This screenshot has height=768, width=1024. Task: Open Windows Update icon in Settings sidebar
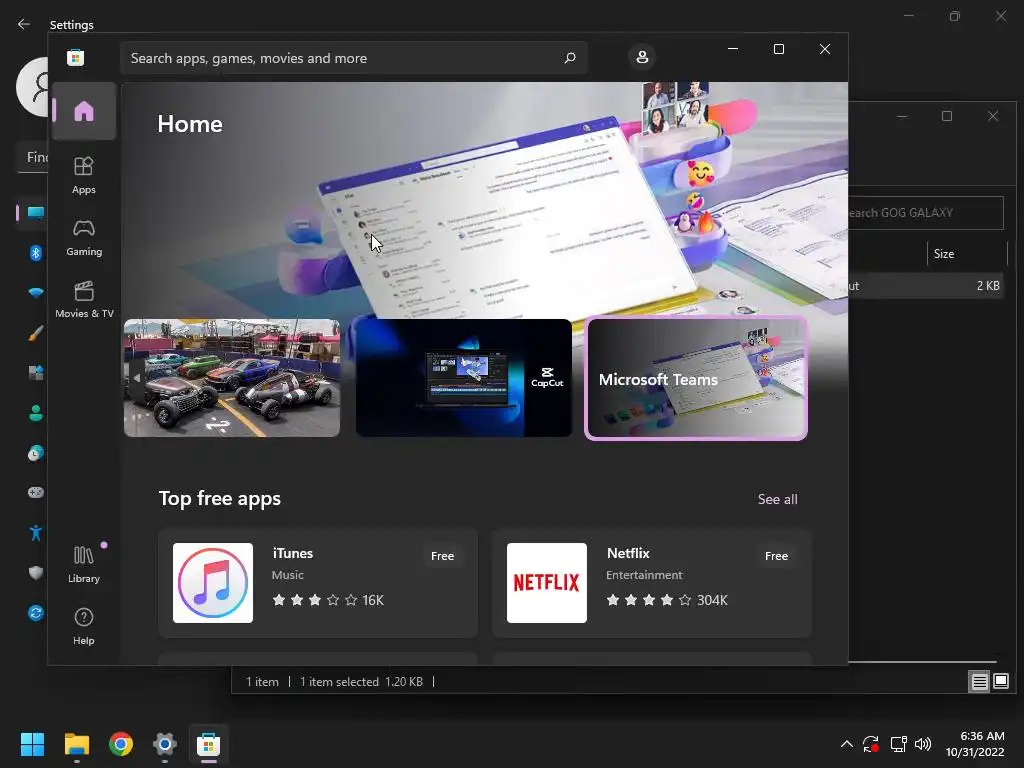click(36, 613)
